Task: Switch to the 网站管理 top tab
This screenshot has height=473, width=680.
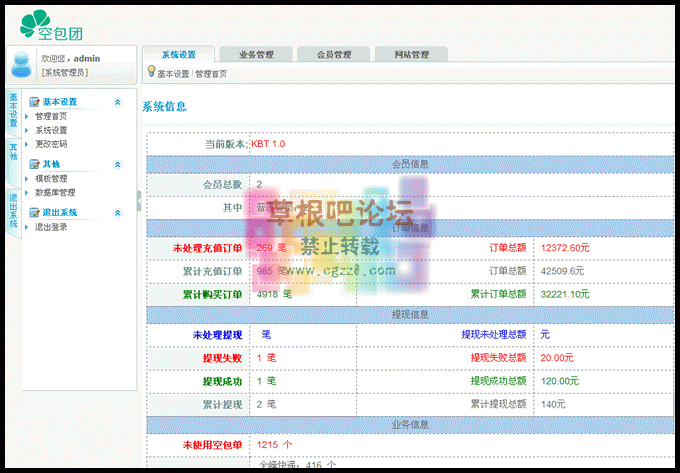Action: pos(412,55)
